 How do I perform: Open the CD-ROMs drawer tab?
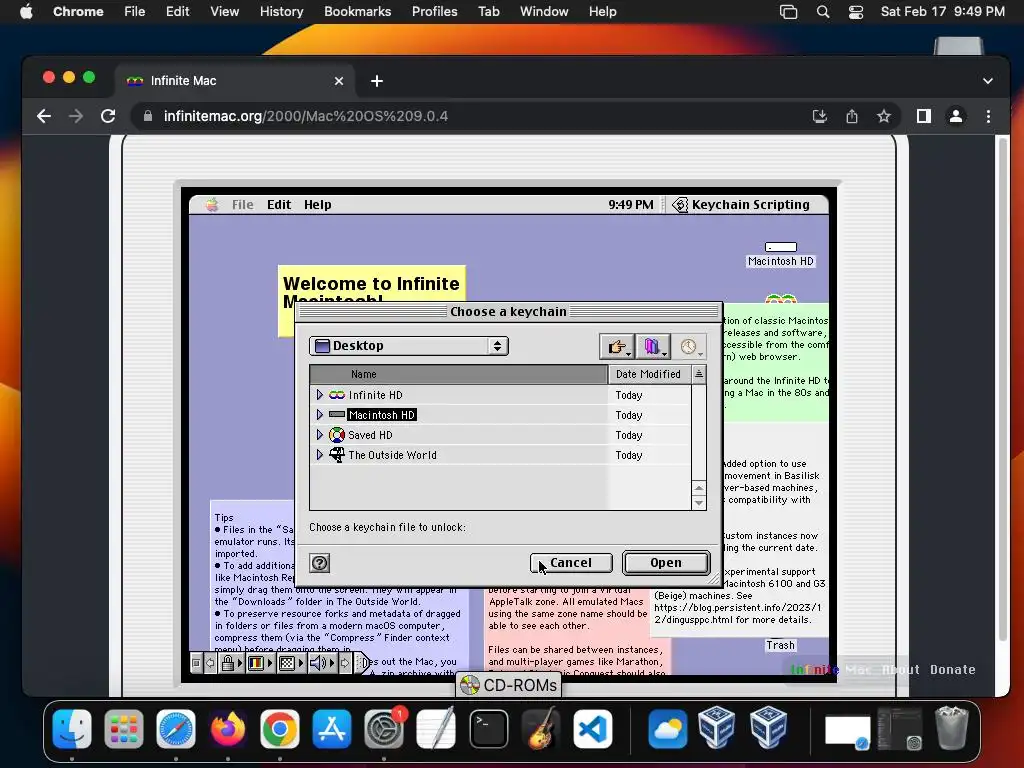coord(509,684)
